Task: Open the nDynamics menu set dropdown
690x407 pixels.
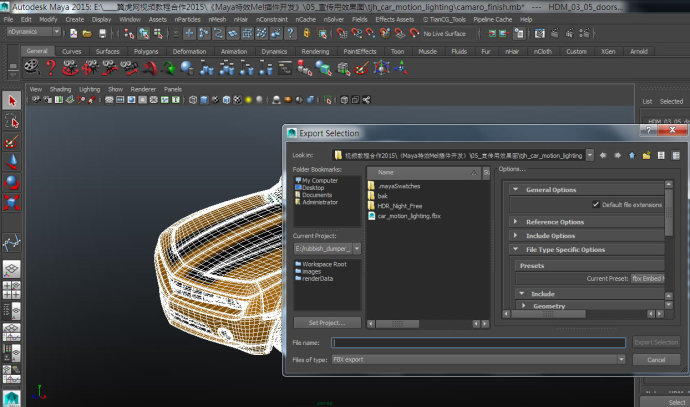Action: pyautogui.click(x=56, y=32)
